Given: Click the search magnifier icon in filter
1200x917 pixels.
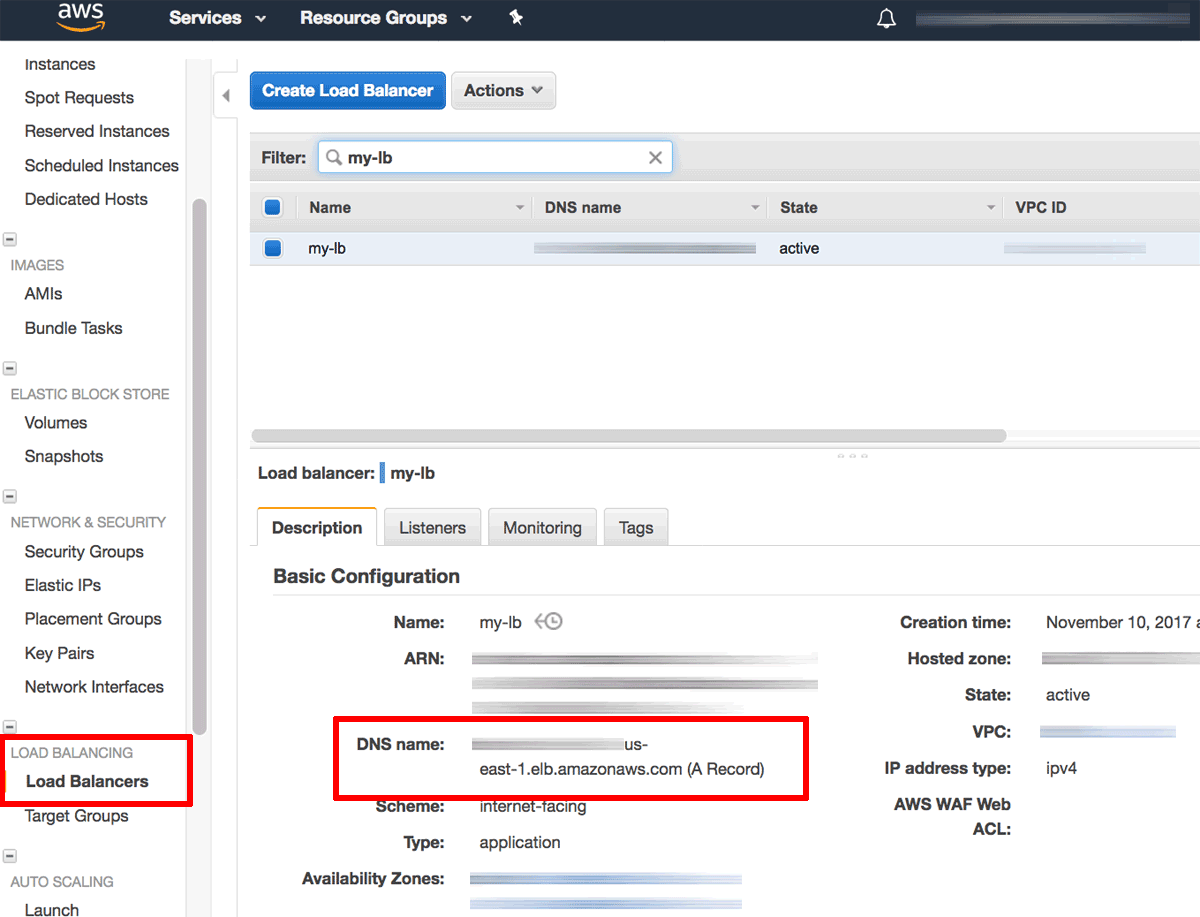Looking at the screenshot, I should coord(334,157).
